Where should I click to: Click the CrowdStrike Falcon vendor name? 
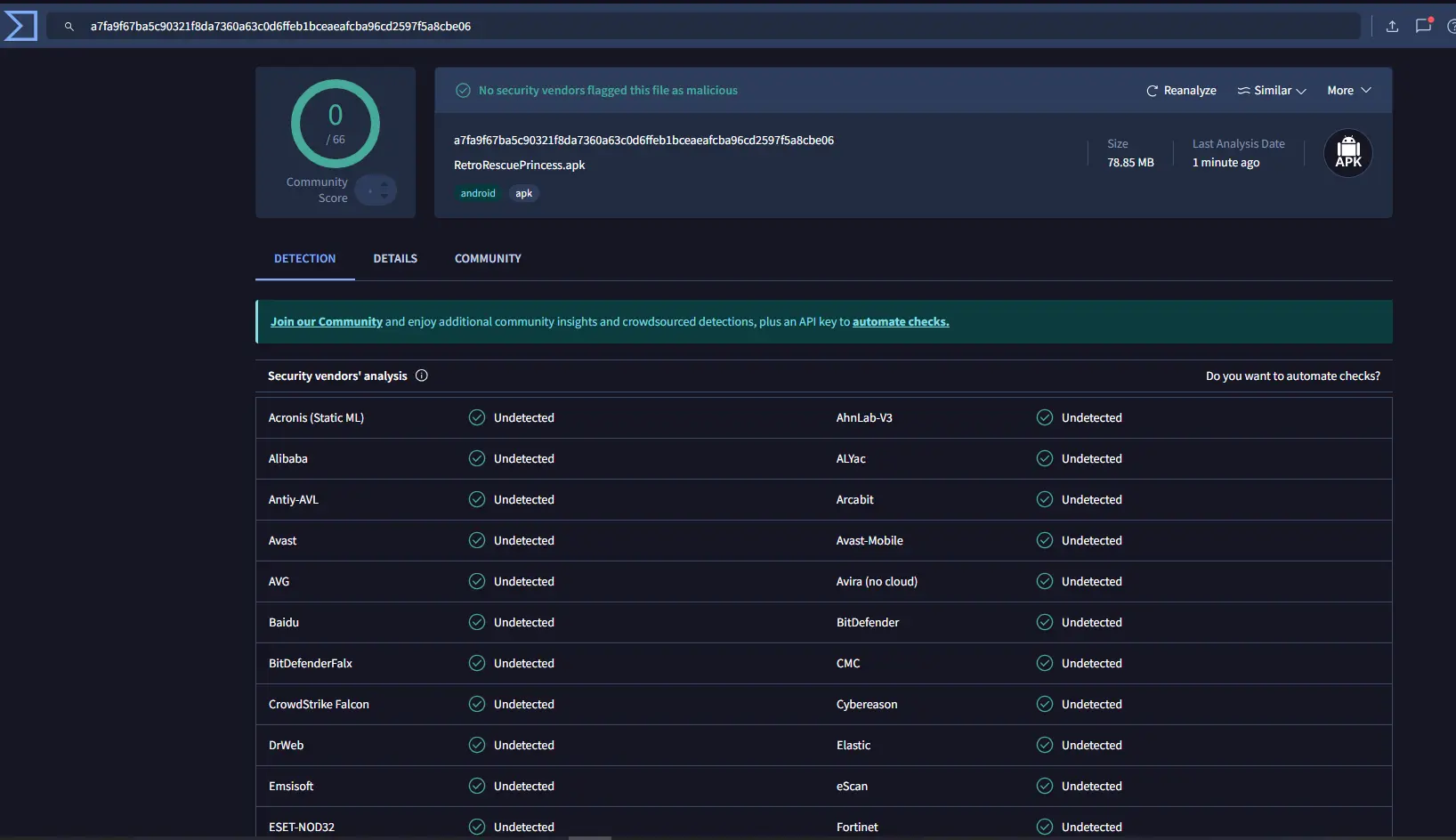319,705
